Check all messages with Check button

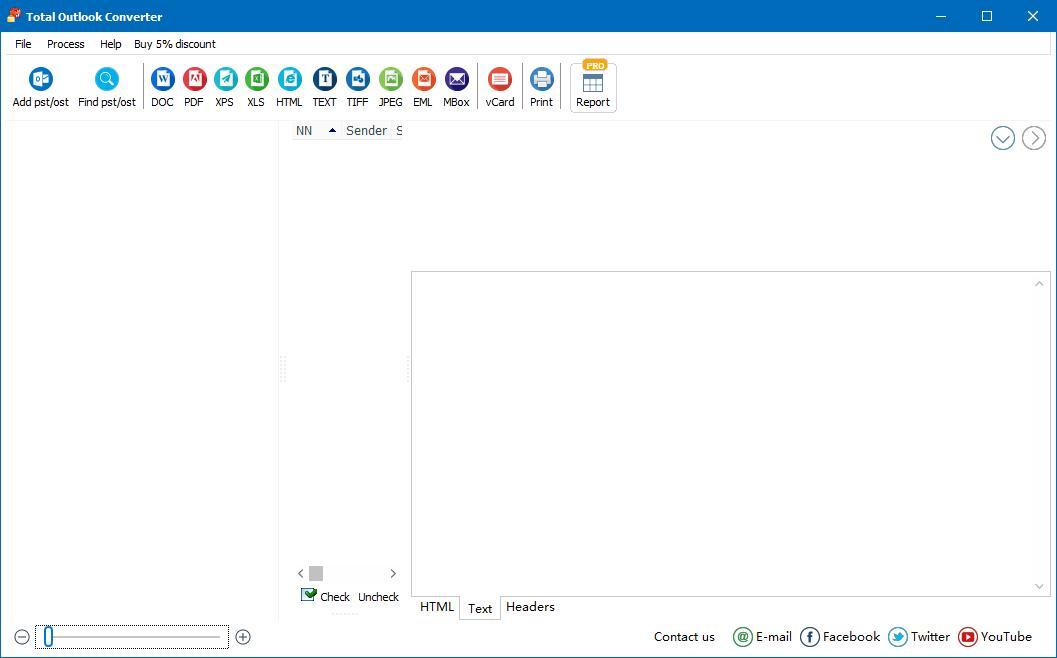(x=325, y=596)
